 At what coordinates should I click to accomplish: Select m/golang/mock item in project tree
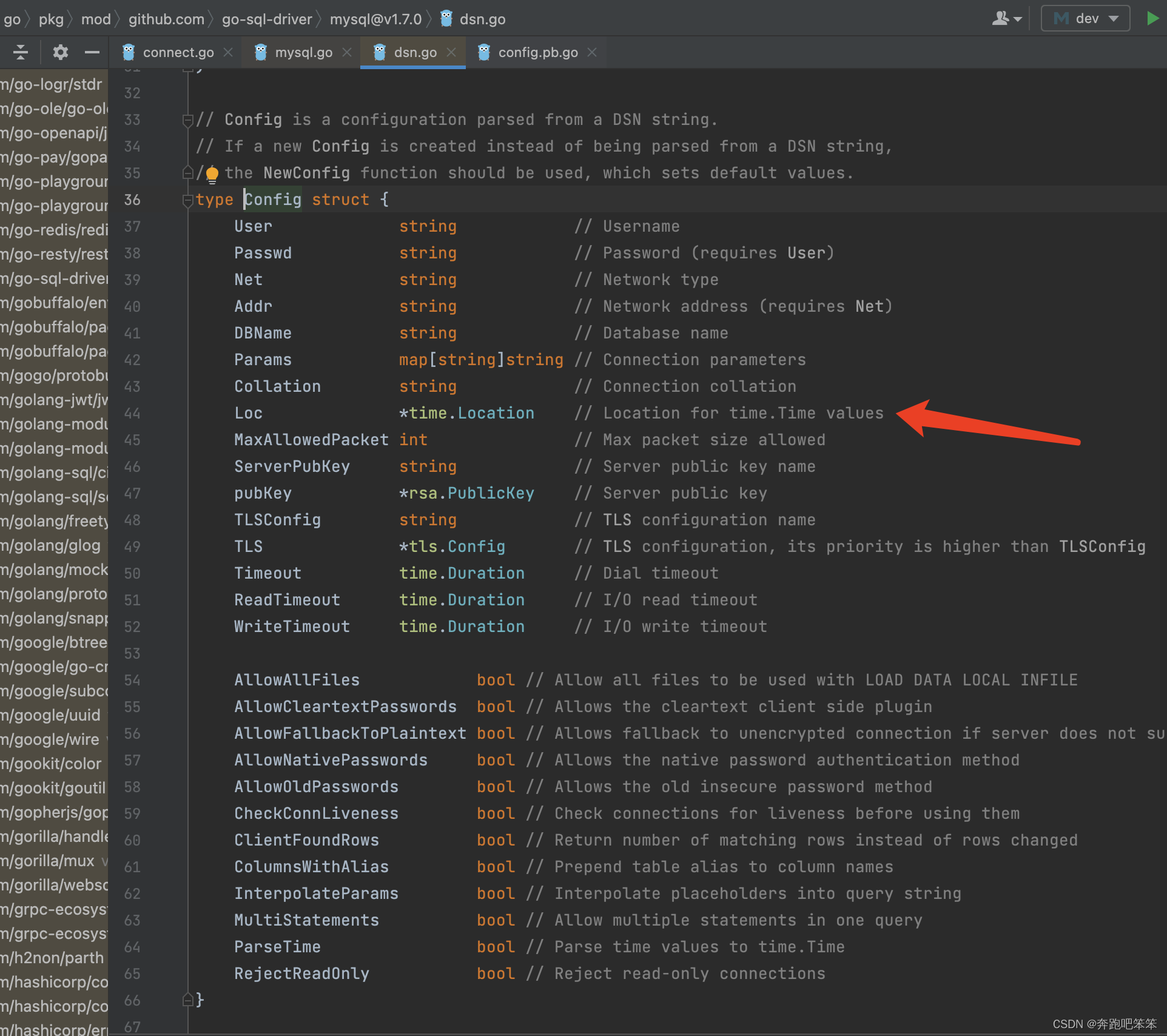point(54,570)
